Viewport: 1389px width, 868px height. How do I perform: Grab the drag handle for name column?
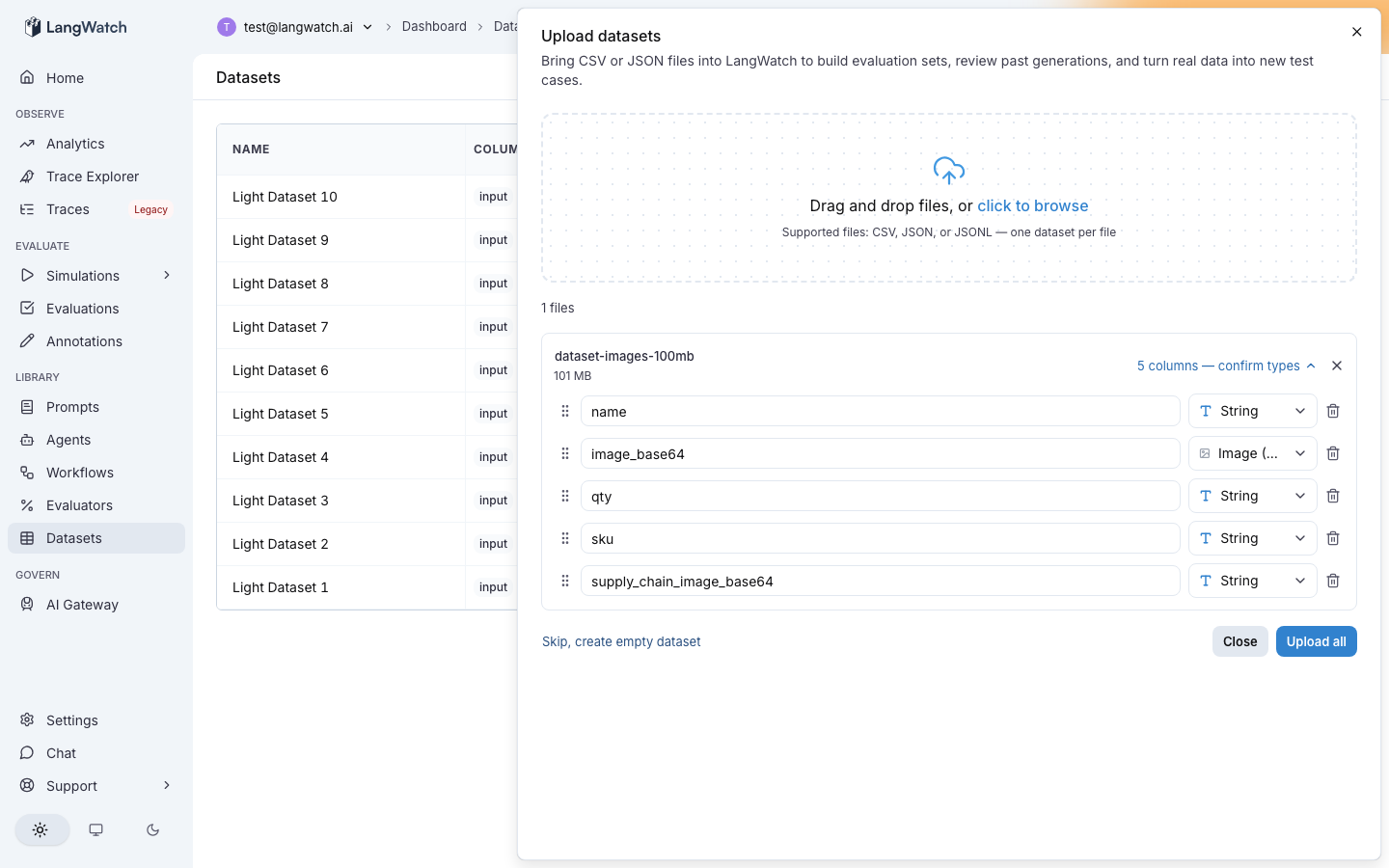565,411
